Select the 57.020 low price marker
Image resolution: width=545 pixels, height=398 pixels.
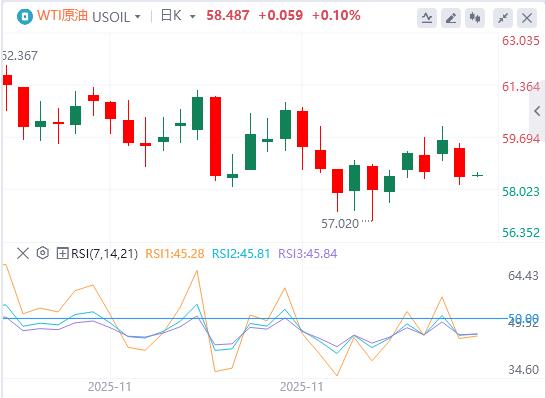click(340, 224)
